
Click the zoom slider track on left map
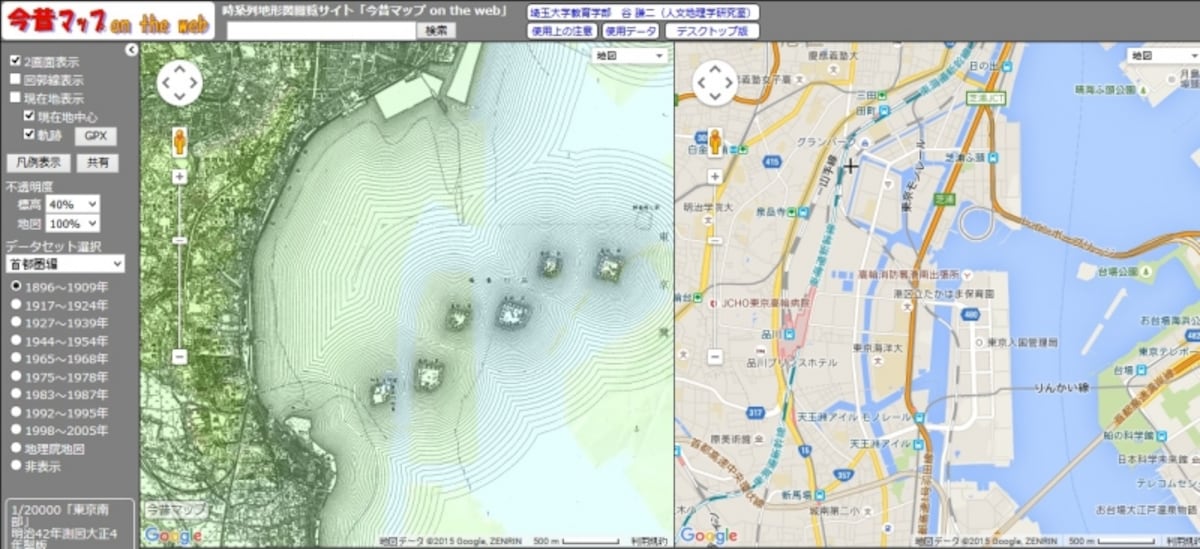[x=180, y=265]
